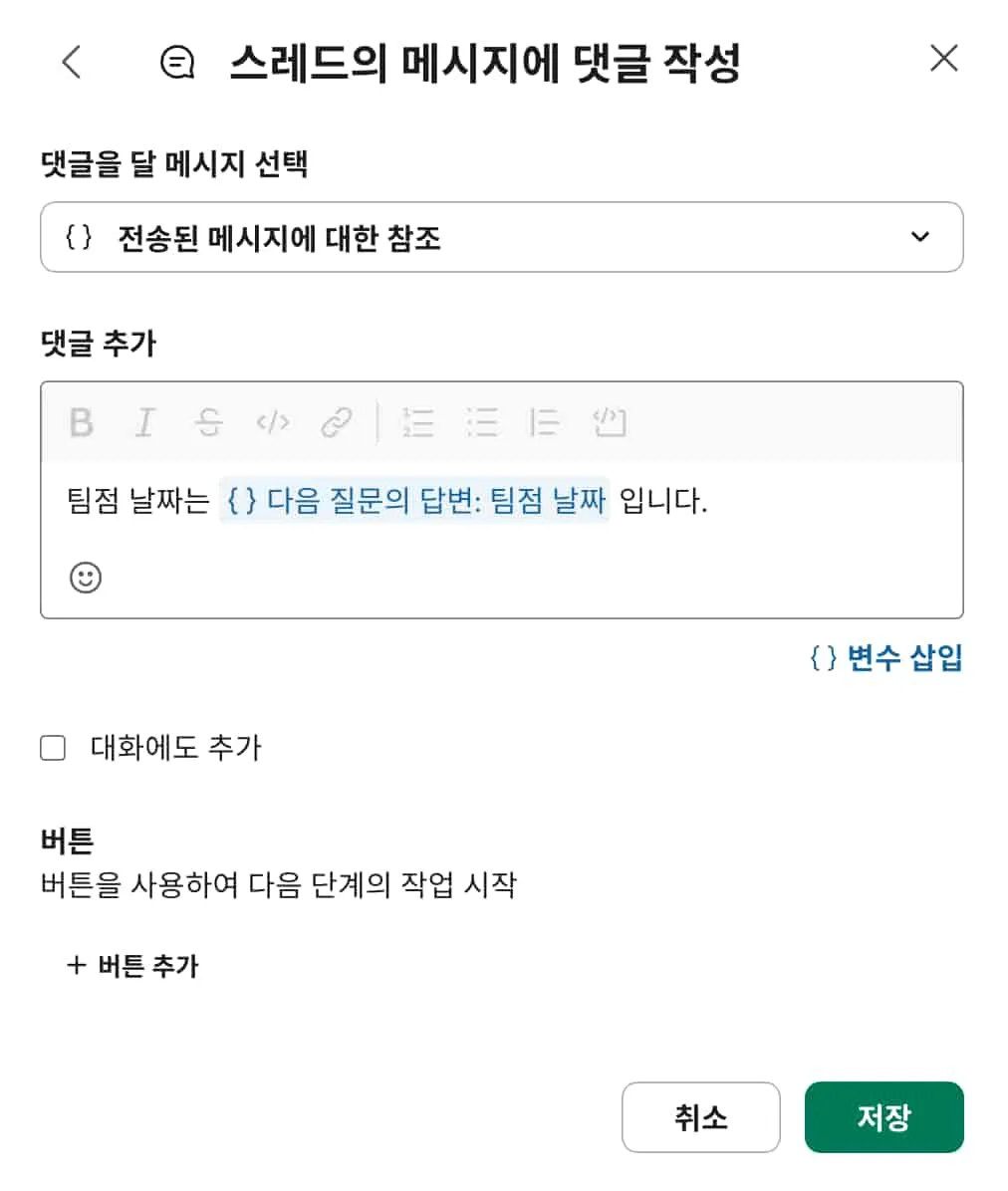Screen dimensions: 1008x1191
Task: Open the link insertion tool
Action: tap(337, 423)
